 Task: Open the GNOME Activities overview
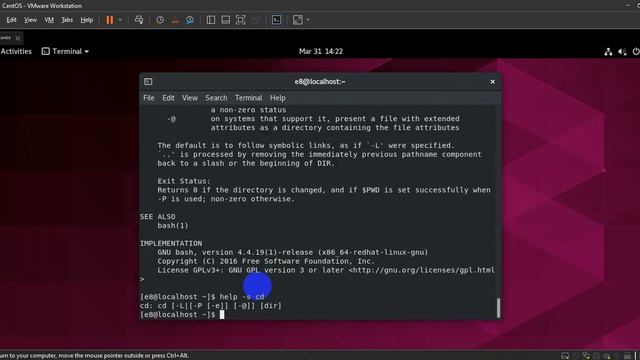pyautogui.click(x=16, y=51)
